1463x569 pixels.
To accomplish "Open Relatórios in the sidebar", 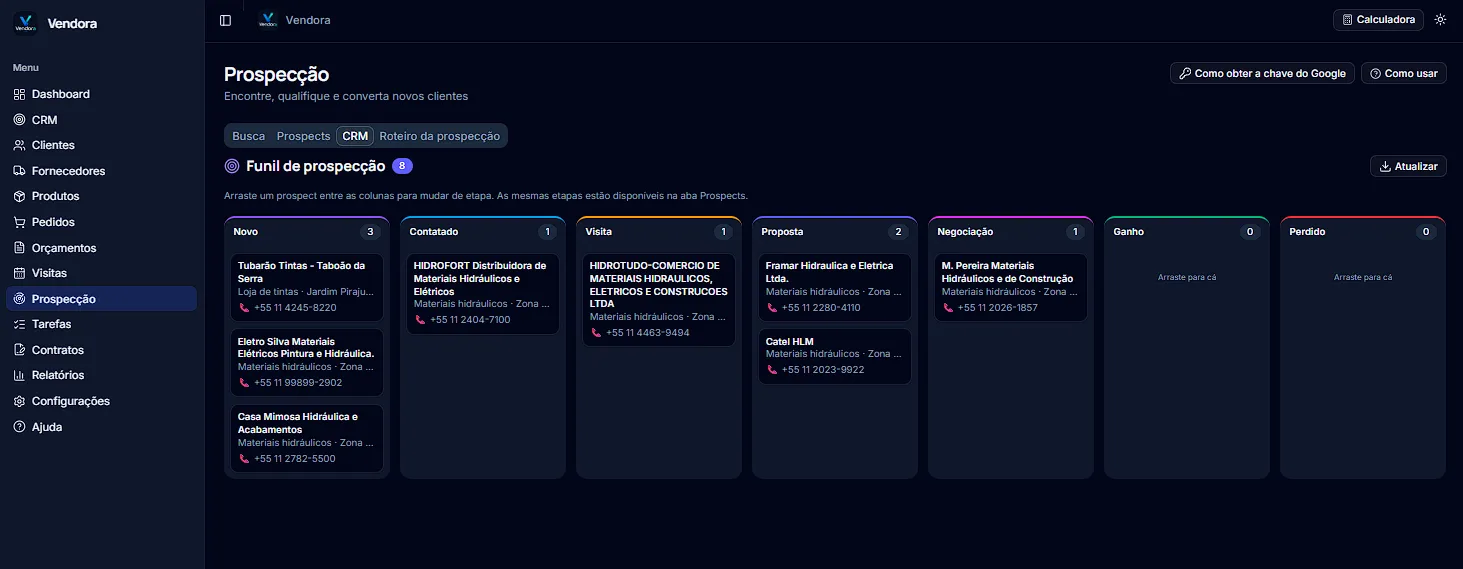I will [x=102, y=375].
